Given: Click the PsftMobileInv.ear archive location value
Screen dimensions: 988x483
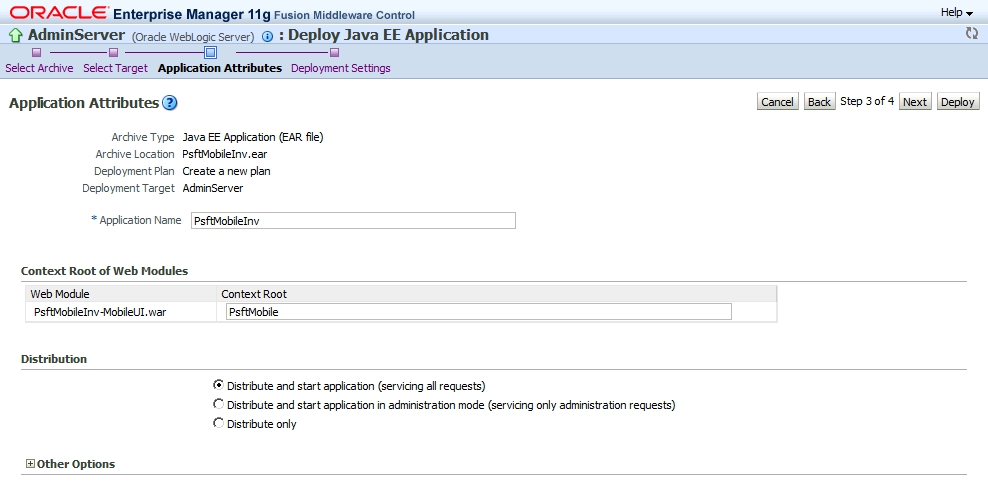Looking at the screenshot, I should tap(225, 154).
